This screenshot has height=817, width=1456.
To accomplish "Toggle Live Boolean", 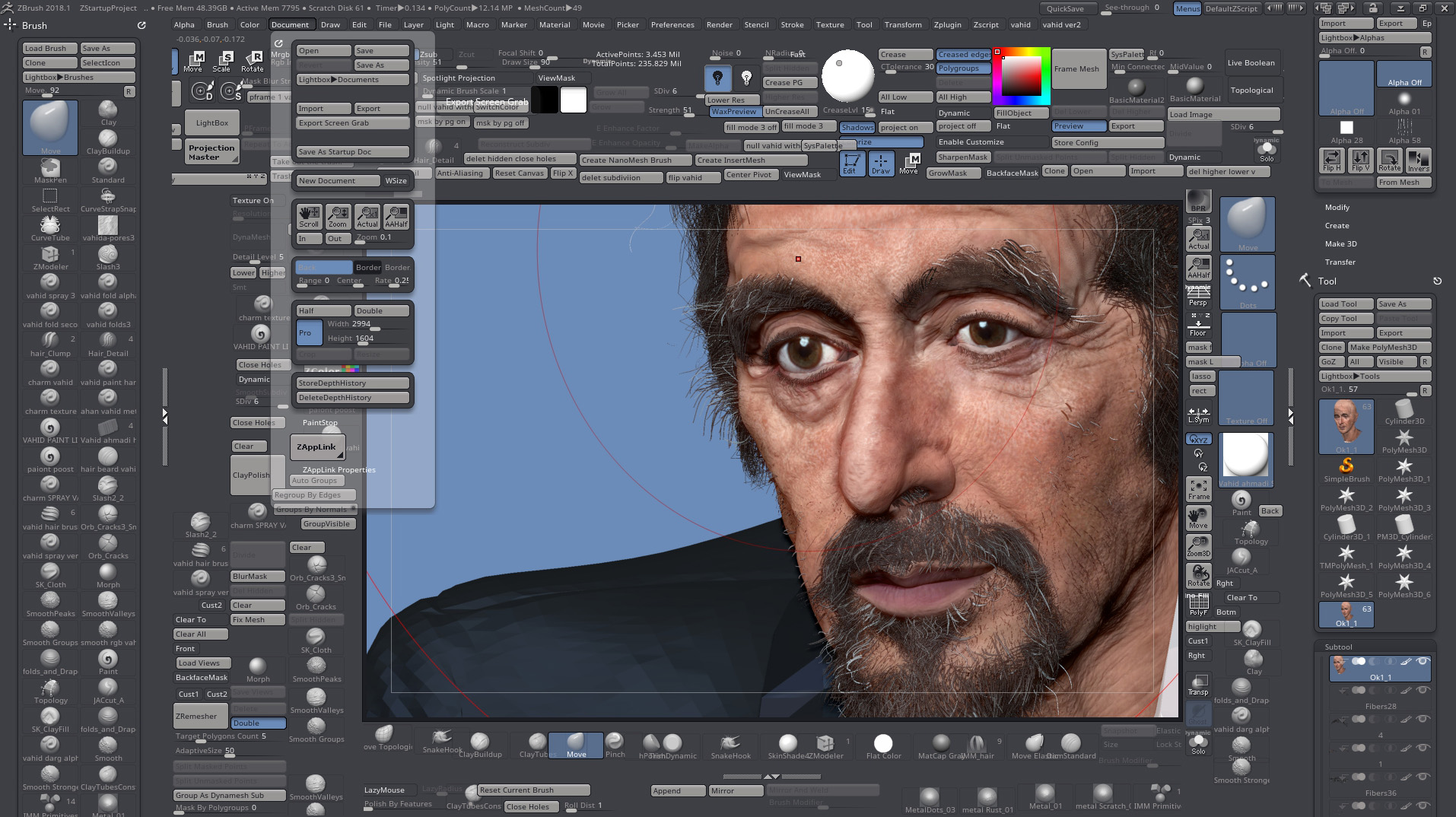I will (x=1251, y=62).
